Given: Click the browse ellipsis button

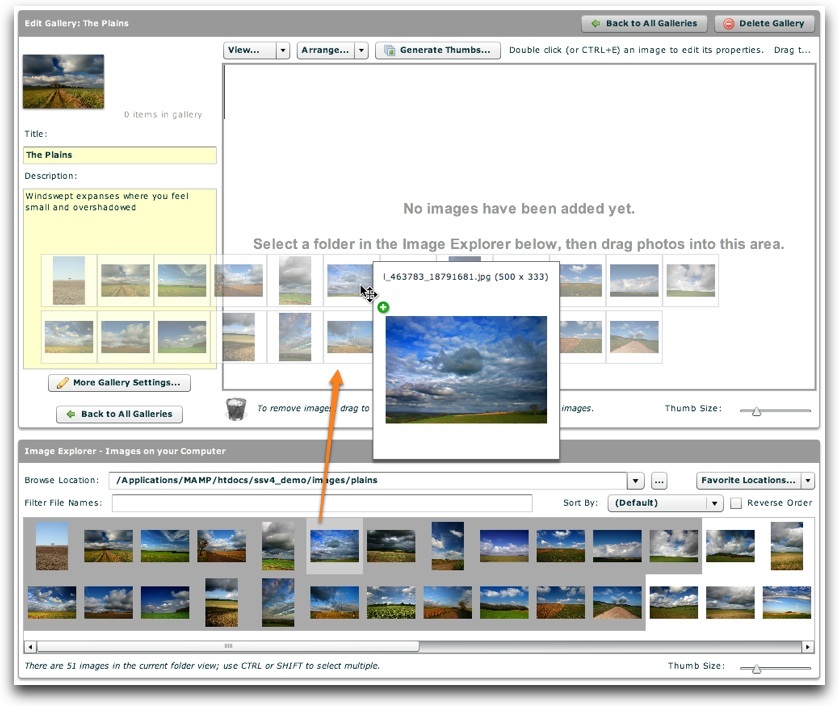Looking at the screenshot, I should (x=658, y=480).
